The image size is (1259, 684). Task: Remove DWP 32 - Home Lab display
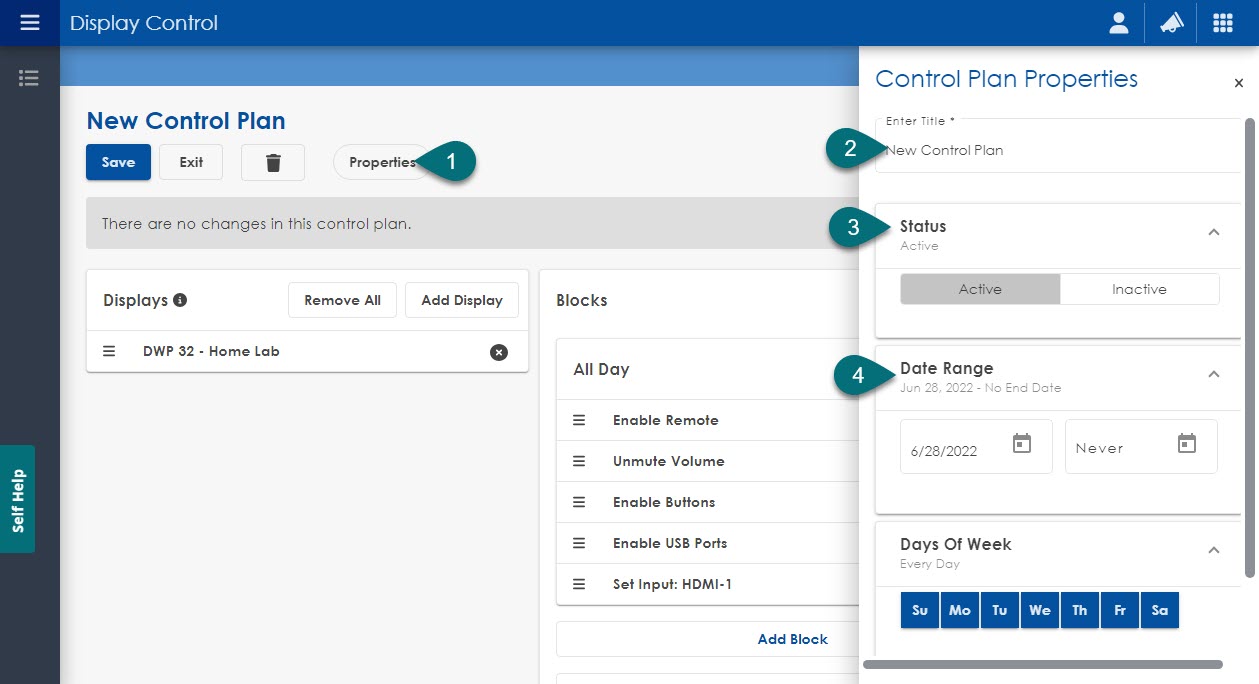coord(499,352)
